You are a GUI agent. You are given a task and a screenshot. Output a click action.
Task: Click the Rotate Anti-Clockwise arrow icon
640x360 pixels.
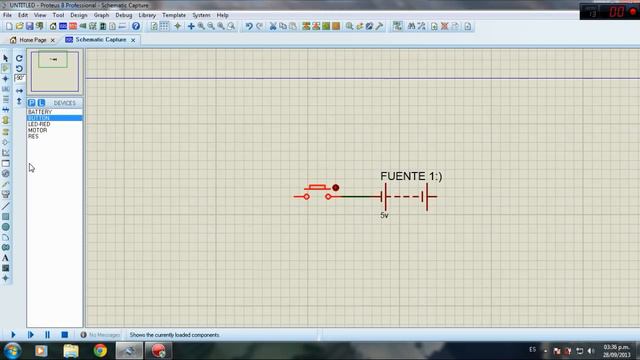19,68
